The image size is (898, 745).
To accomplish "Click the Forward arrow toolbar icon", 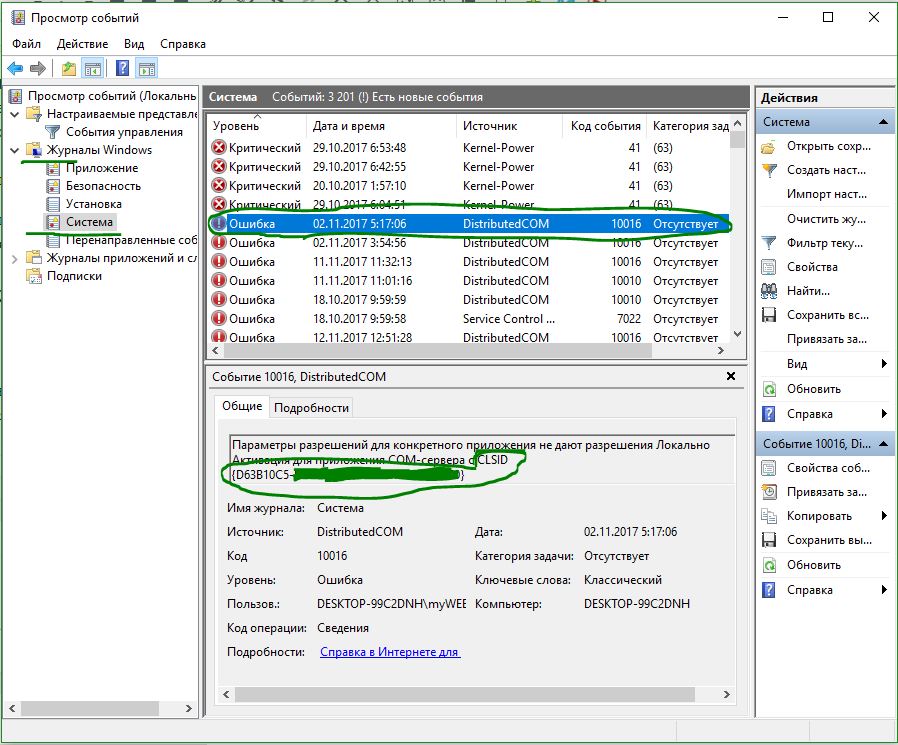I will 37,69.
